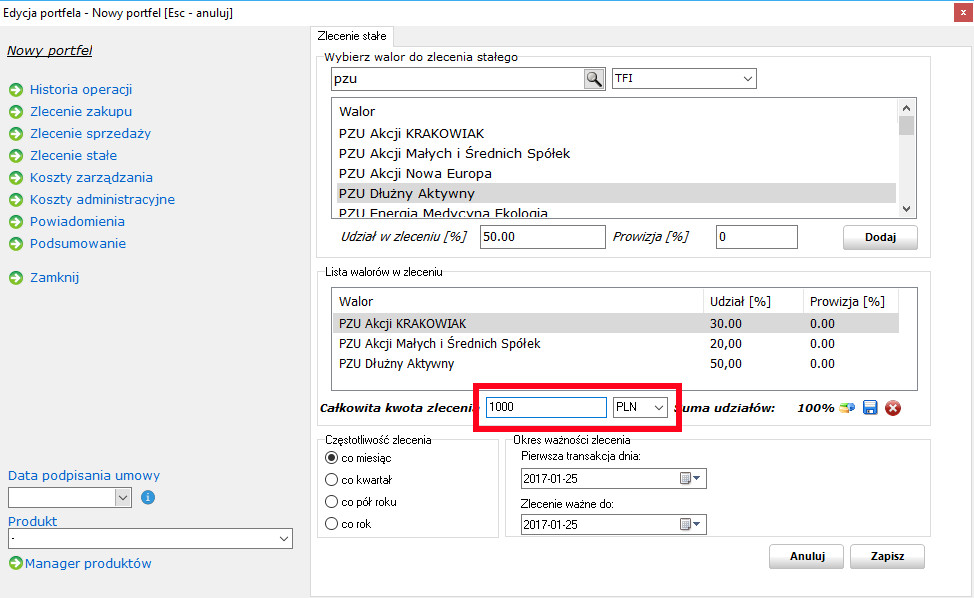Click the blue info icon near contract date
The width and height of the screenshot is (974, 598).
click(147, 497)
